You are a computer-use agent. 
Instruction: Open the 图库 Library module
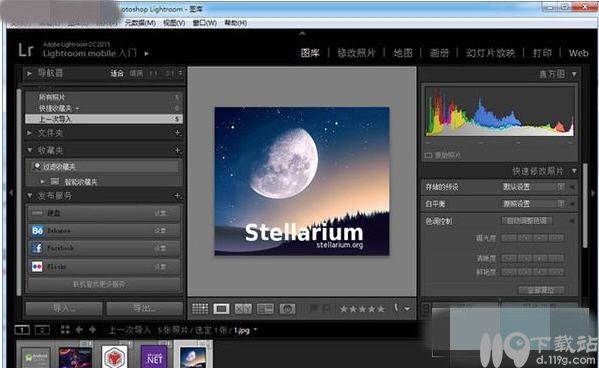pos(310,53)
